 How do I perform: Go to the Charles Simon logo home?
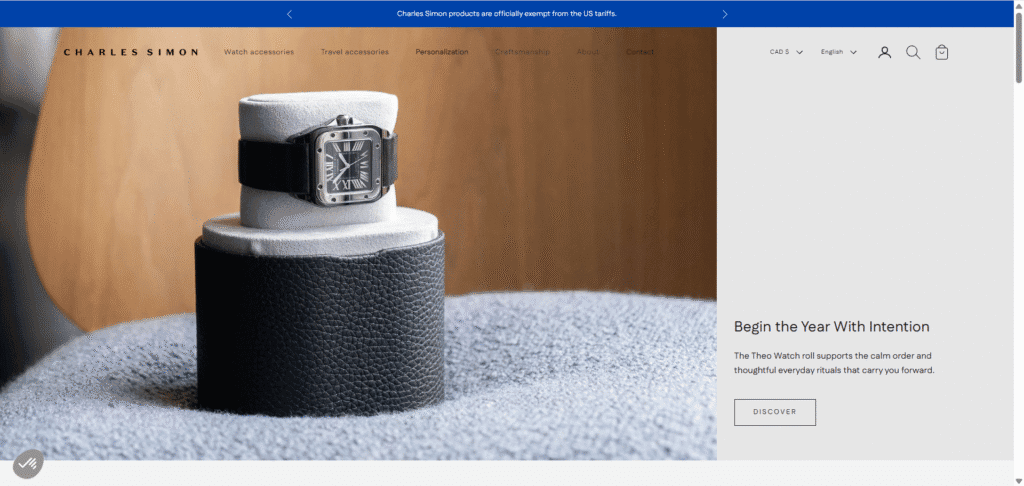click(x=131, y=52)
